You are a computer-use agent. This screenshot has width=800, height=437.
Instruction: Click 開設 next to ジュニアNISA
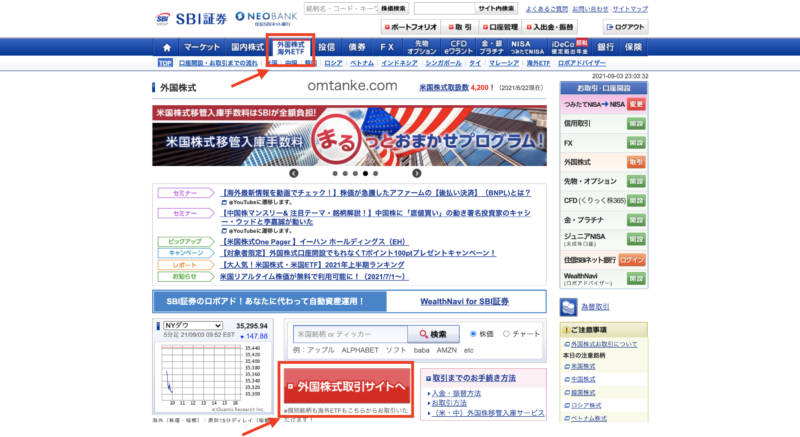[636, 239]
